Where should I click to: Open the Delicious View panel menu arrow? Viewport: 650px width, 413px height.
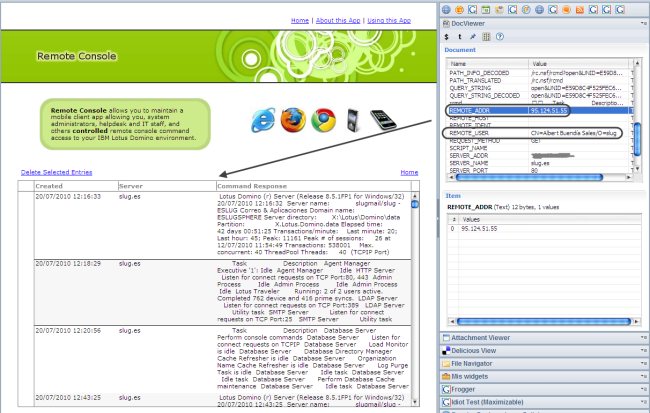click(x=643, y=351)
